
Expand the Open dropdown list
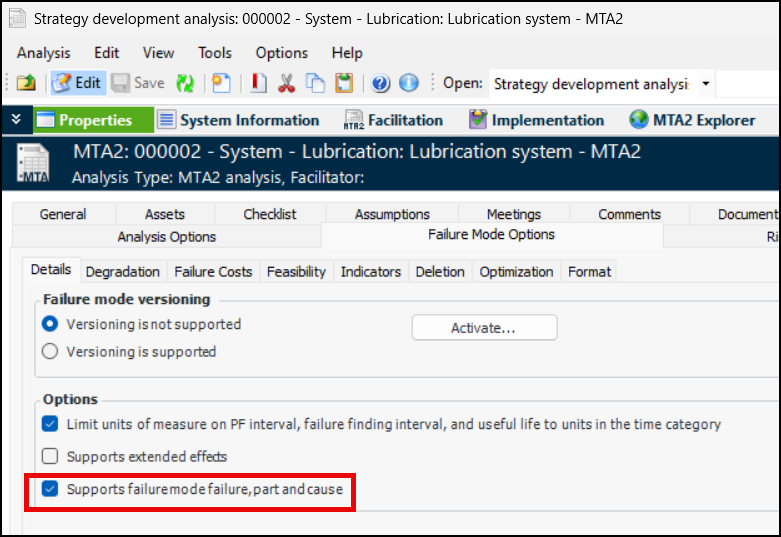point(706,84)
